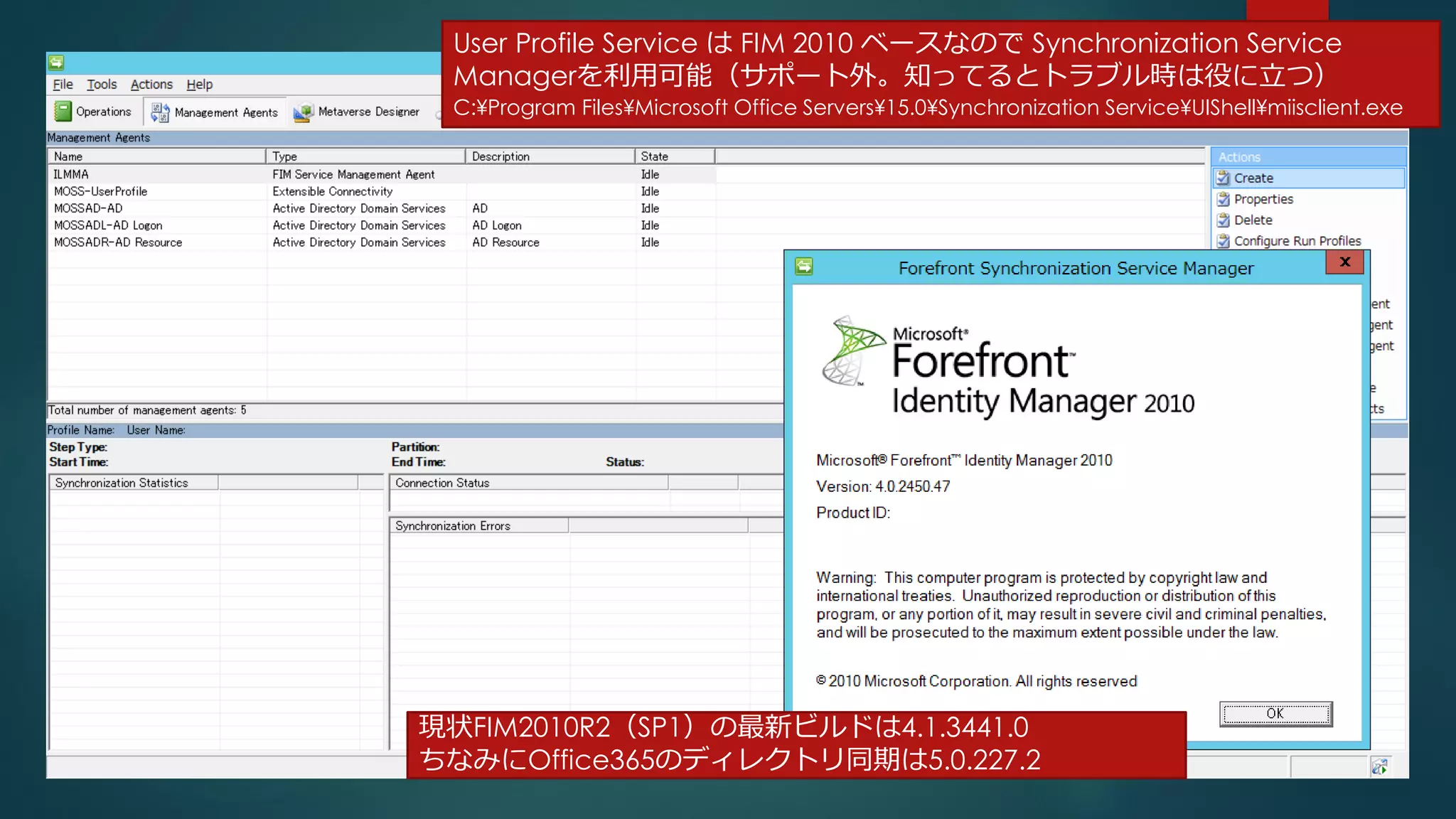Click the Create action icon

point(1223,178)
